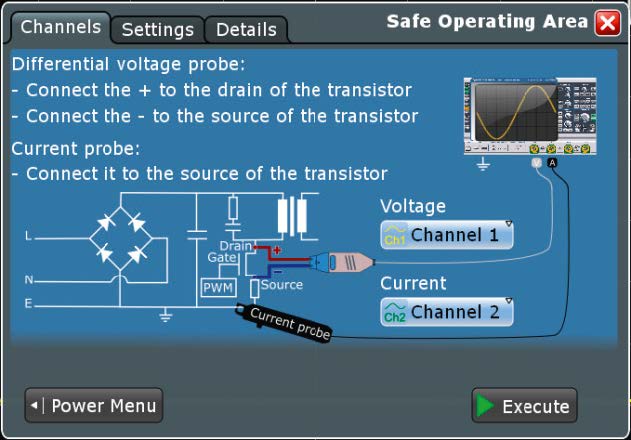Click the dropdown arrow on Channel 2
This screenshot has width=631, height=440.
(x=508, y=301)
